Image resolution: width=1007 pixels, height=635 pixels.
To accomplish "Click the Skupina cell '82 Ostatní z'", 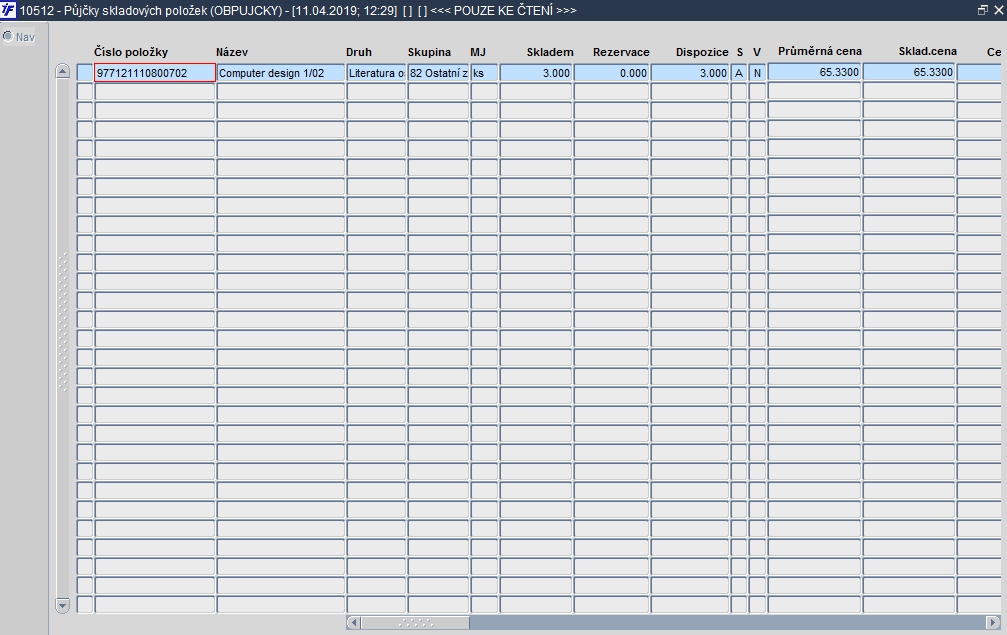I will click(439, 73).
